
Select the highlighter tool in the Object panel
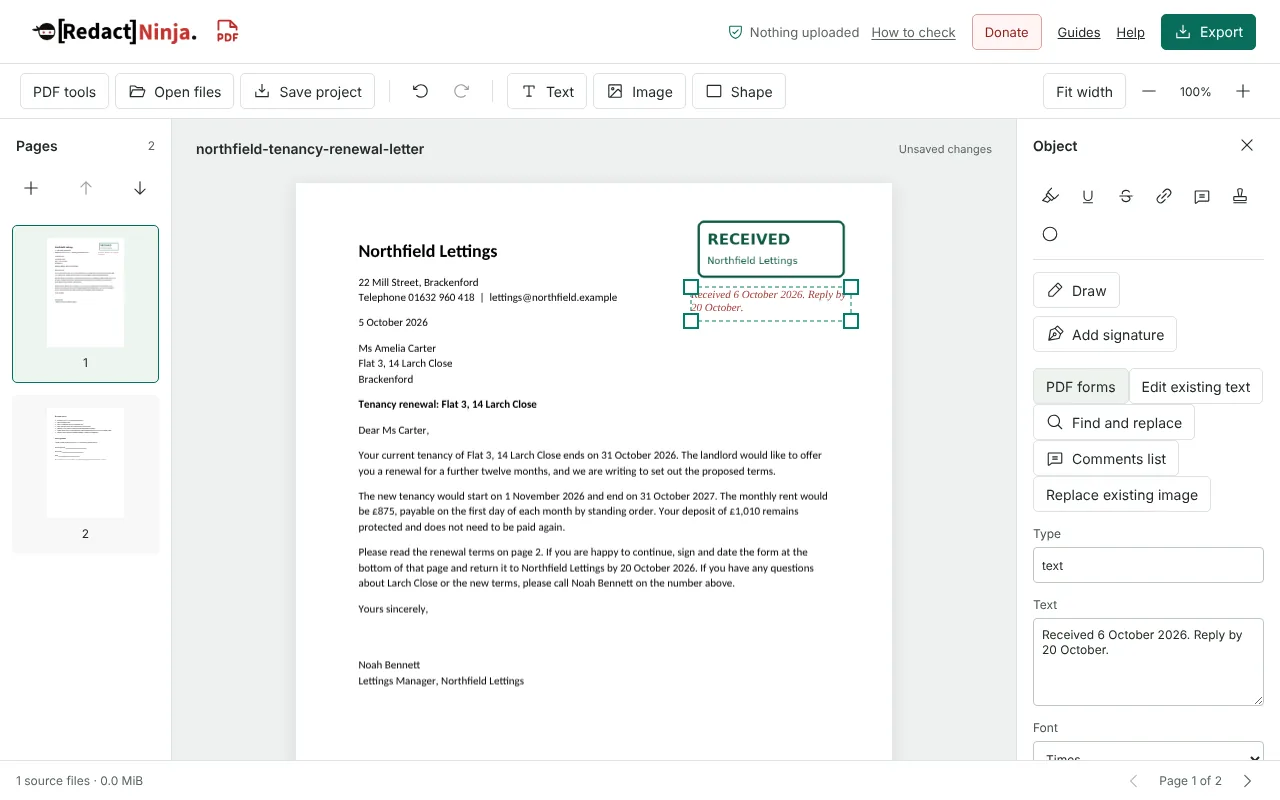[1050, 196]
